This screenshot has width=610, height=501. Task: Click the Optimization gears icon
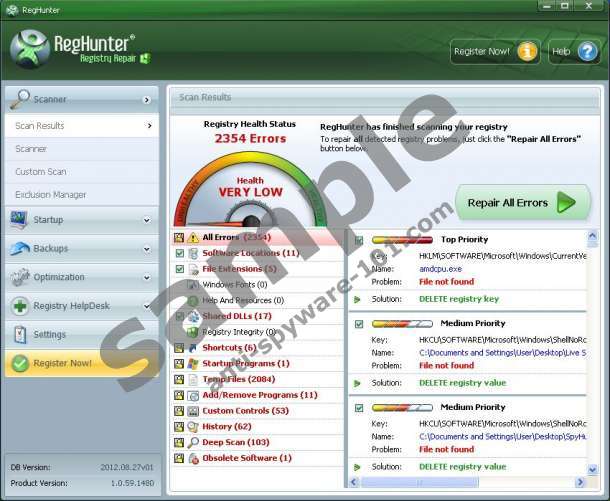click(x=19, y=277)
